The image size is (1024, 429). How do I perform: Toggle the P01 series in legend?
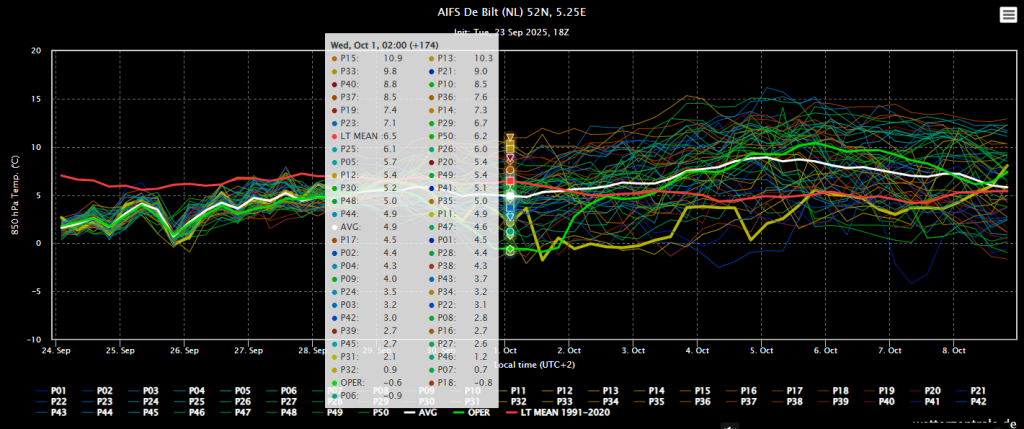52,391
